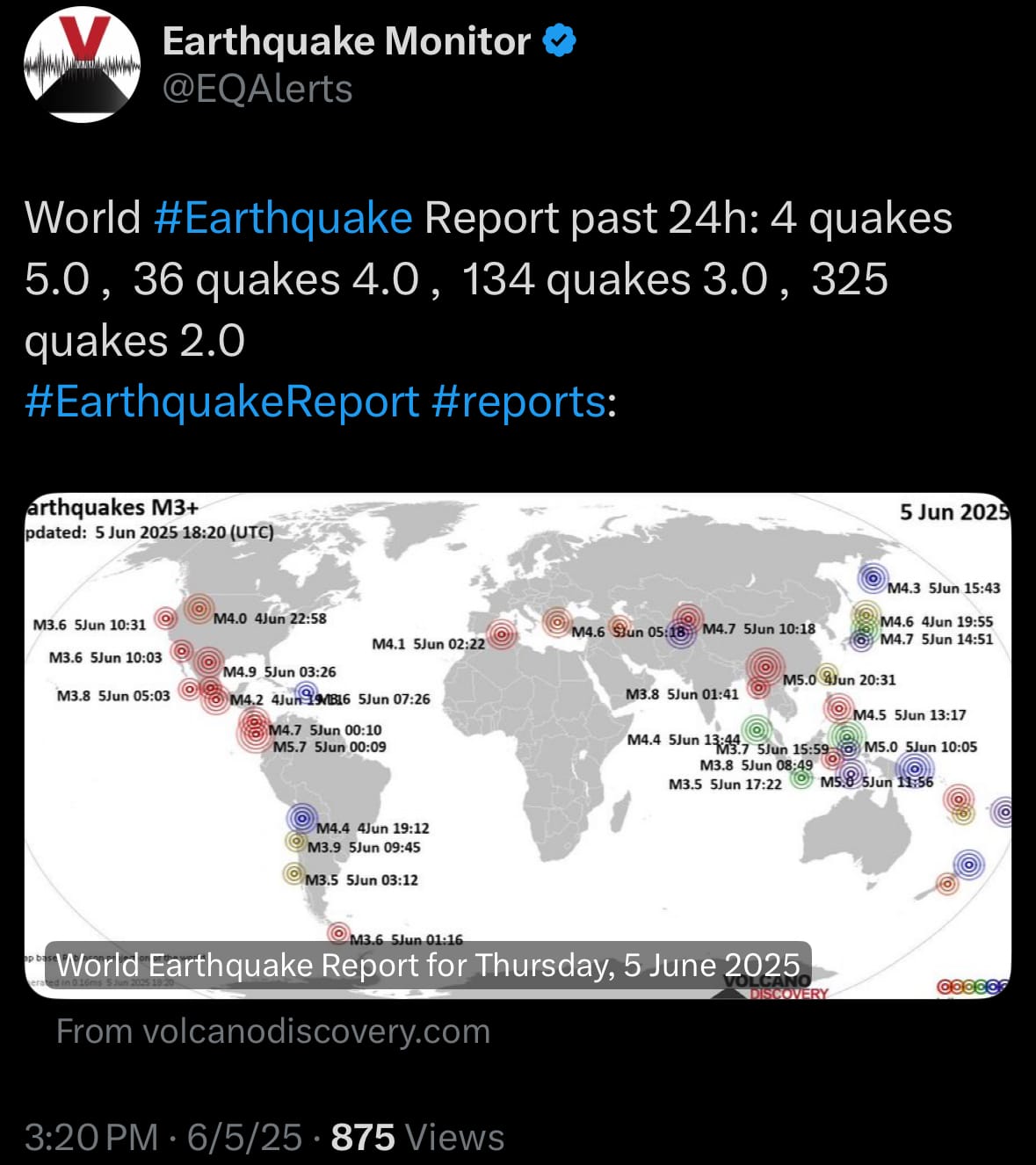1036x1165 pixels.
Task: Open the Earthquake Monitor profile avatar
Action: coord(81,64)
